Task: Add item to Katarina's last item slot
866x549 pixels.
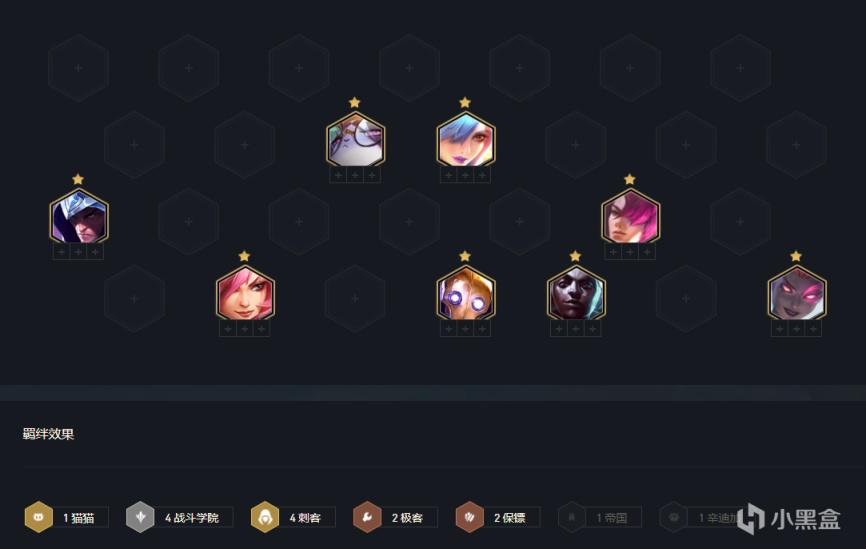Action: (261, 329)
